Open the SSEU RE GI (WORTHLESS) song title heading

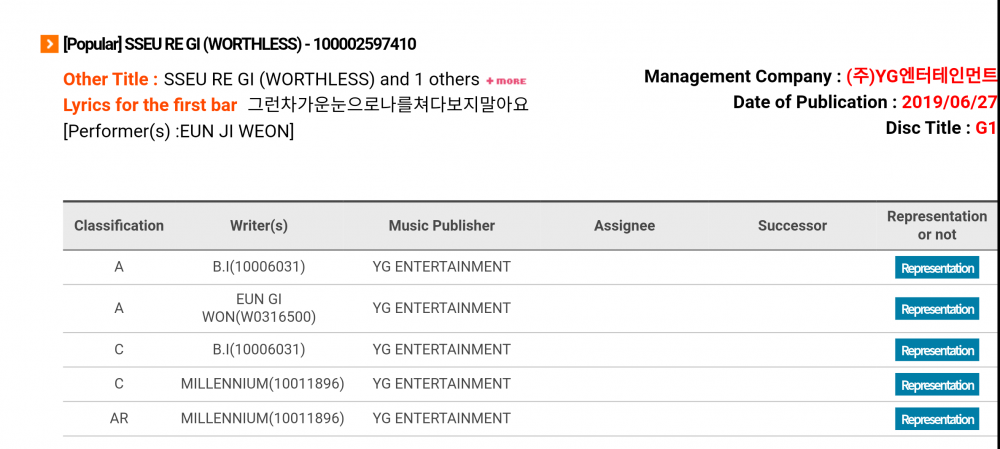[x=240, y=45]
